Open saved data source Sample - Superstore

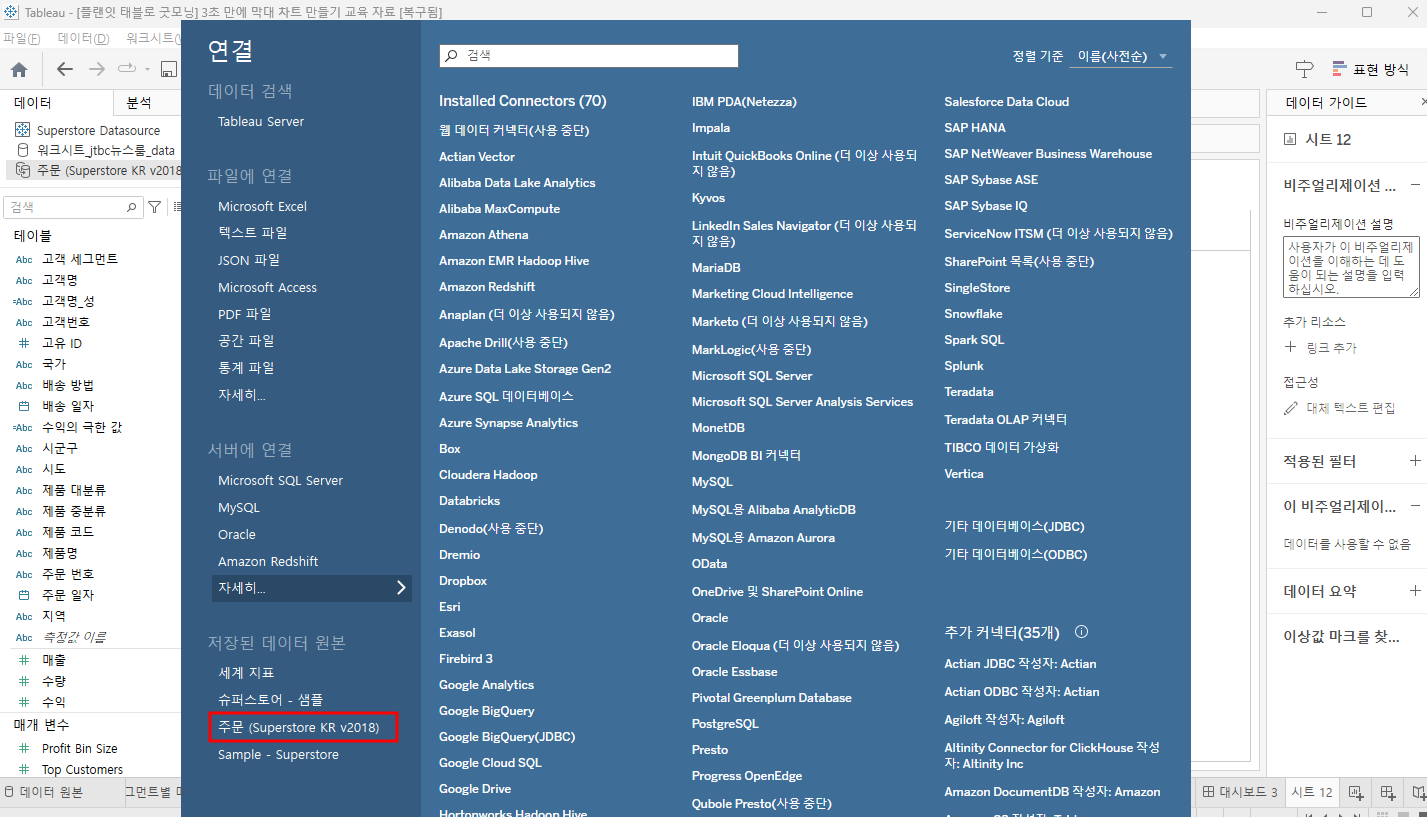click(278, 754)
